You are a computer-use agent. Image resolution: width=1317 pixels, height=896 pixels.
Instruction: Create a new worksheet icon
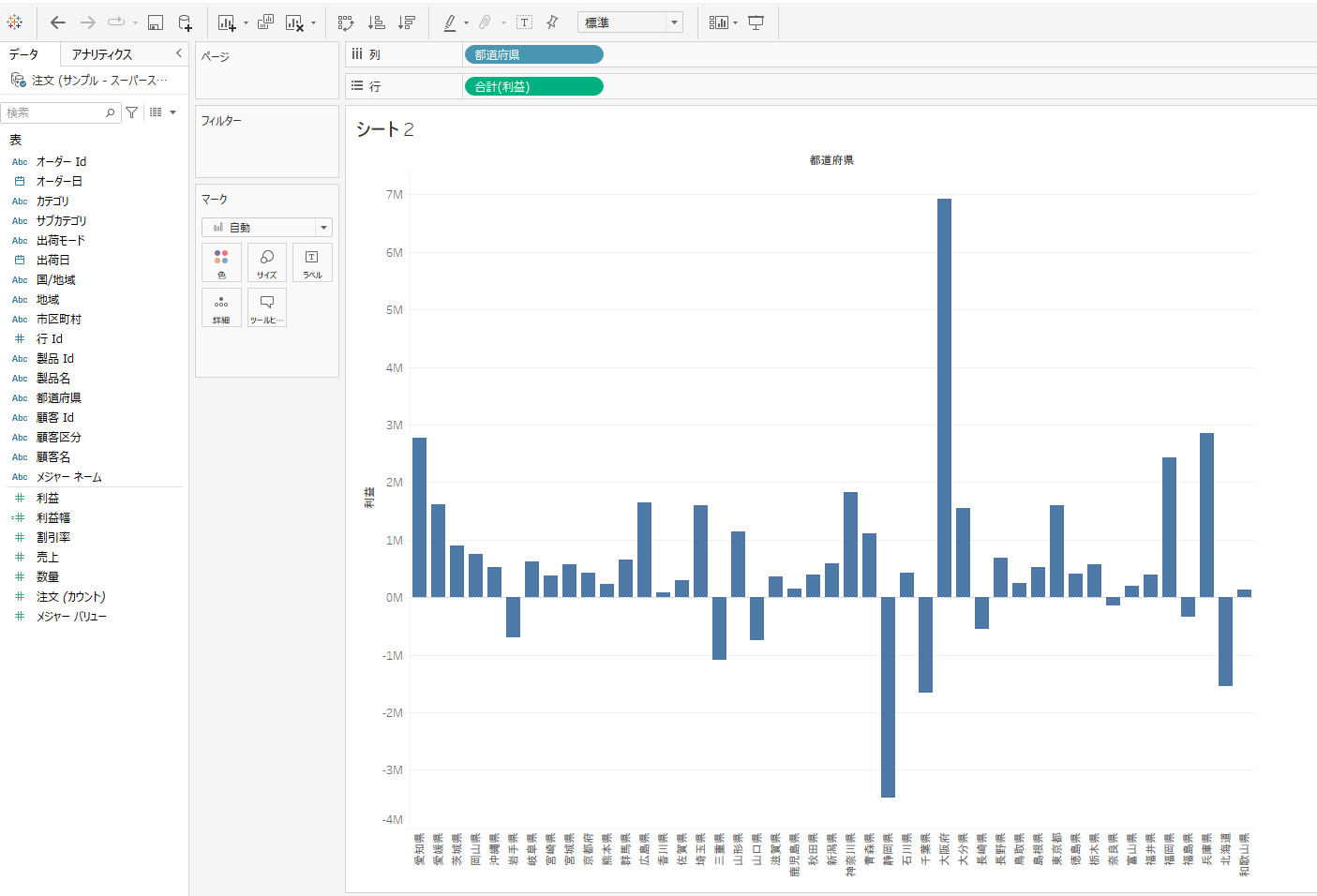227,22
